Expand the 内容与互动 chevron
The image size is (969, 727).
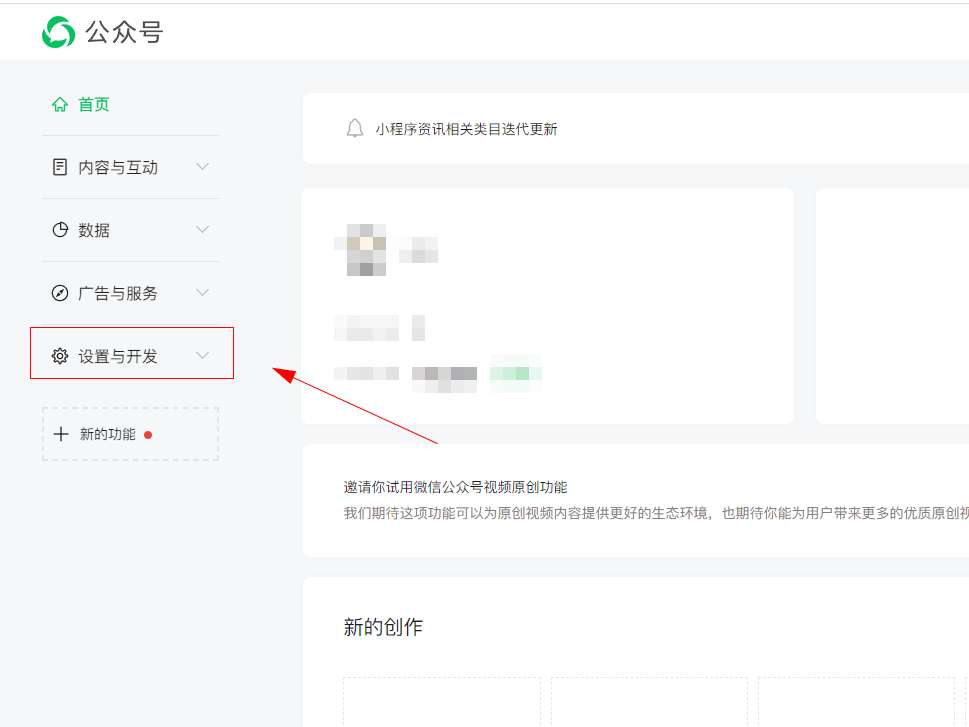(202, 166)
